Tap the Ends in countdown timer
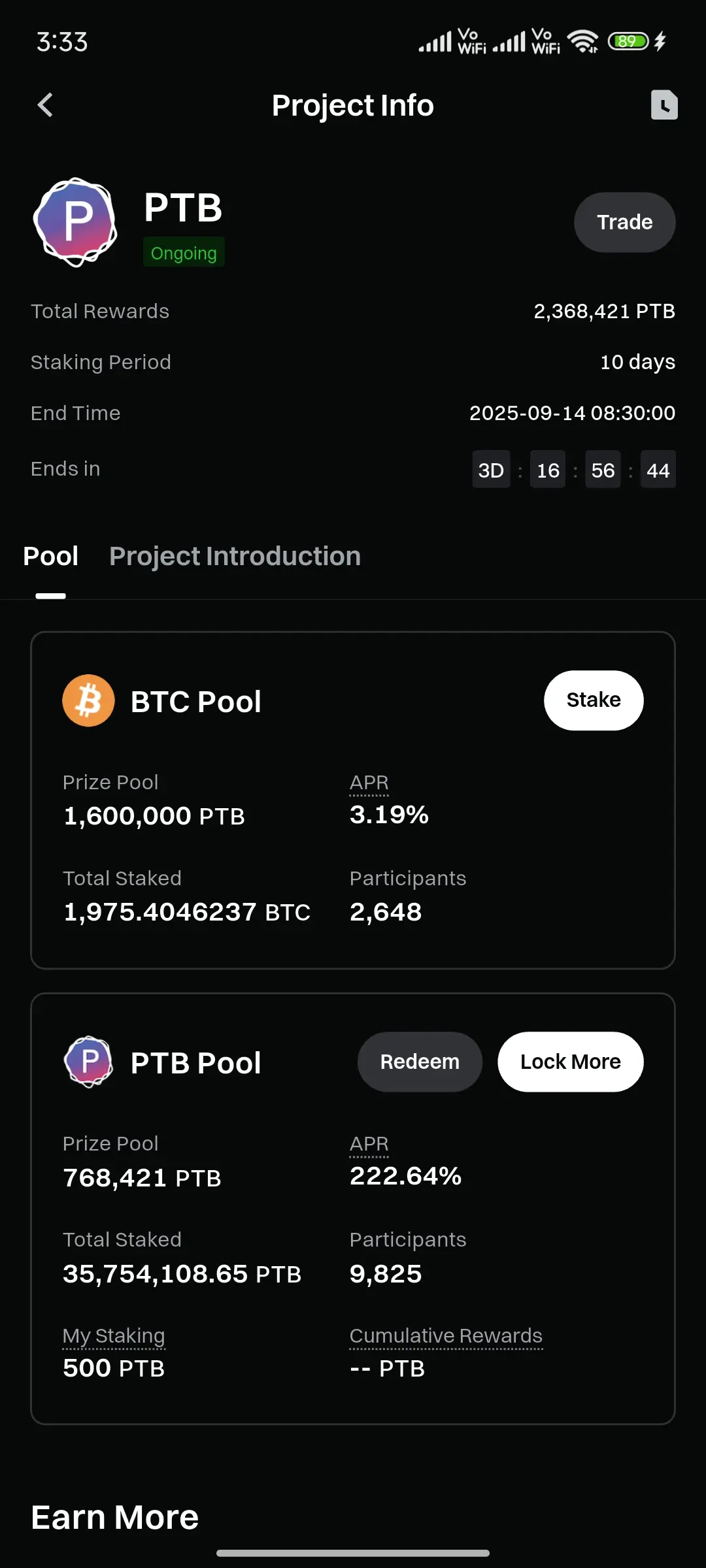Screen dimensions: 706x1568 click(574, 470)
